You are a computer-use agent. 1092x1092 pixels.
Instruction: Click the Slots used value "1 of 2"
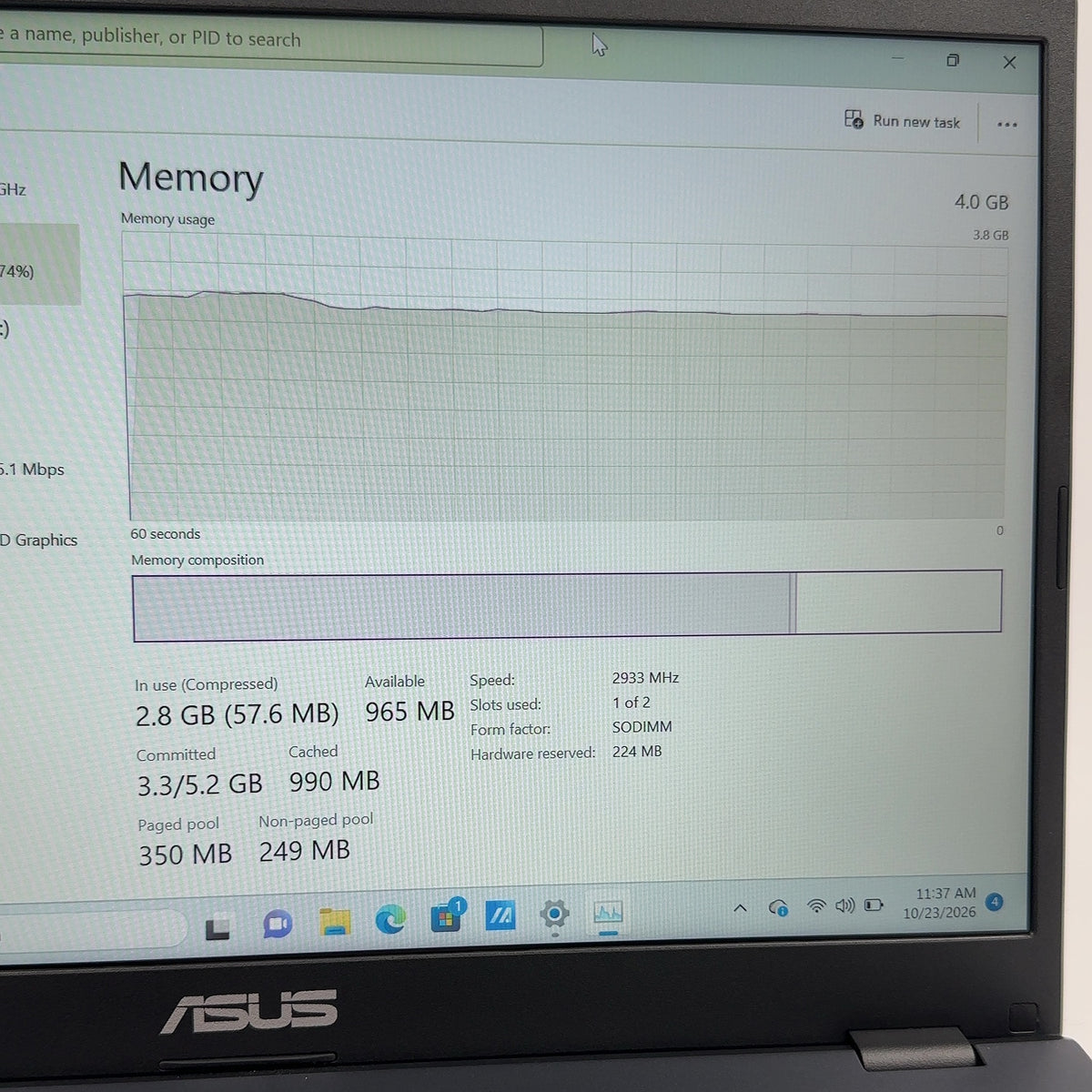(x=631, y=703)
